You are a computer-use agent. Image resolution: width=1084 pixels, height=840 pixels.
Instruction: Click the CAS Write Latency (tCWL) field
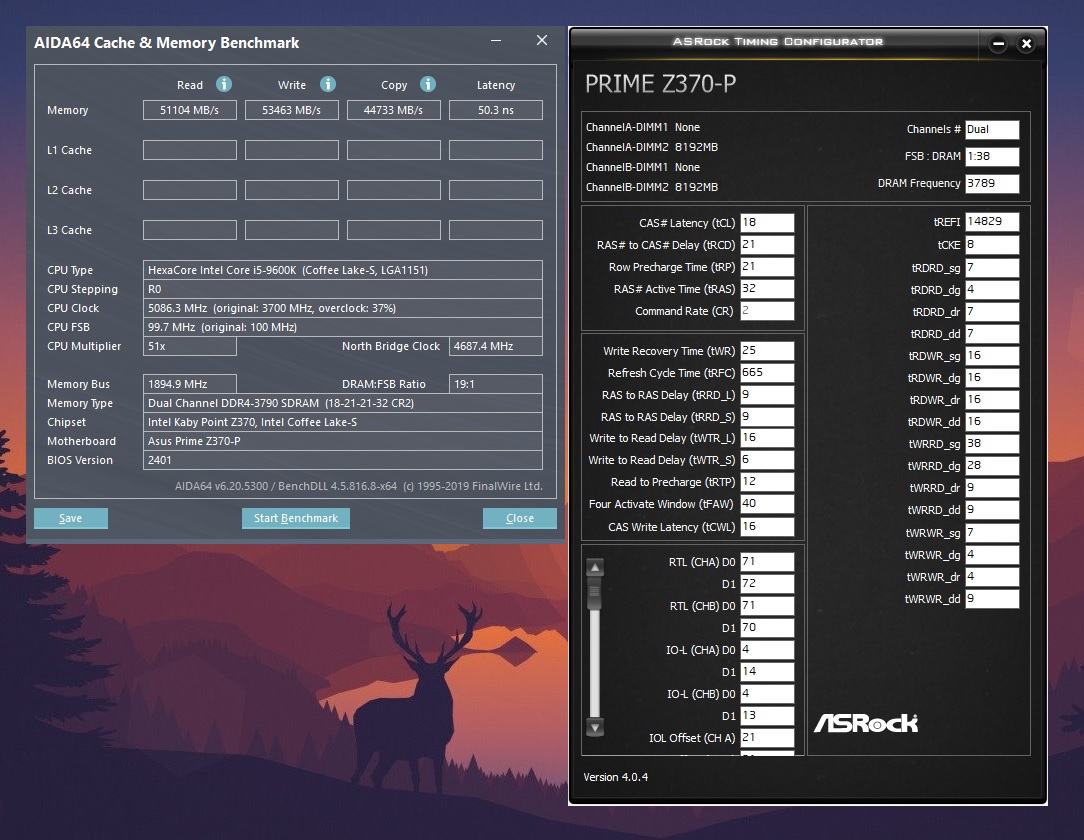coord(767,527)
